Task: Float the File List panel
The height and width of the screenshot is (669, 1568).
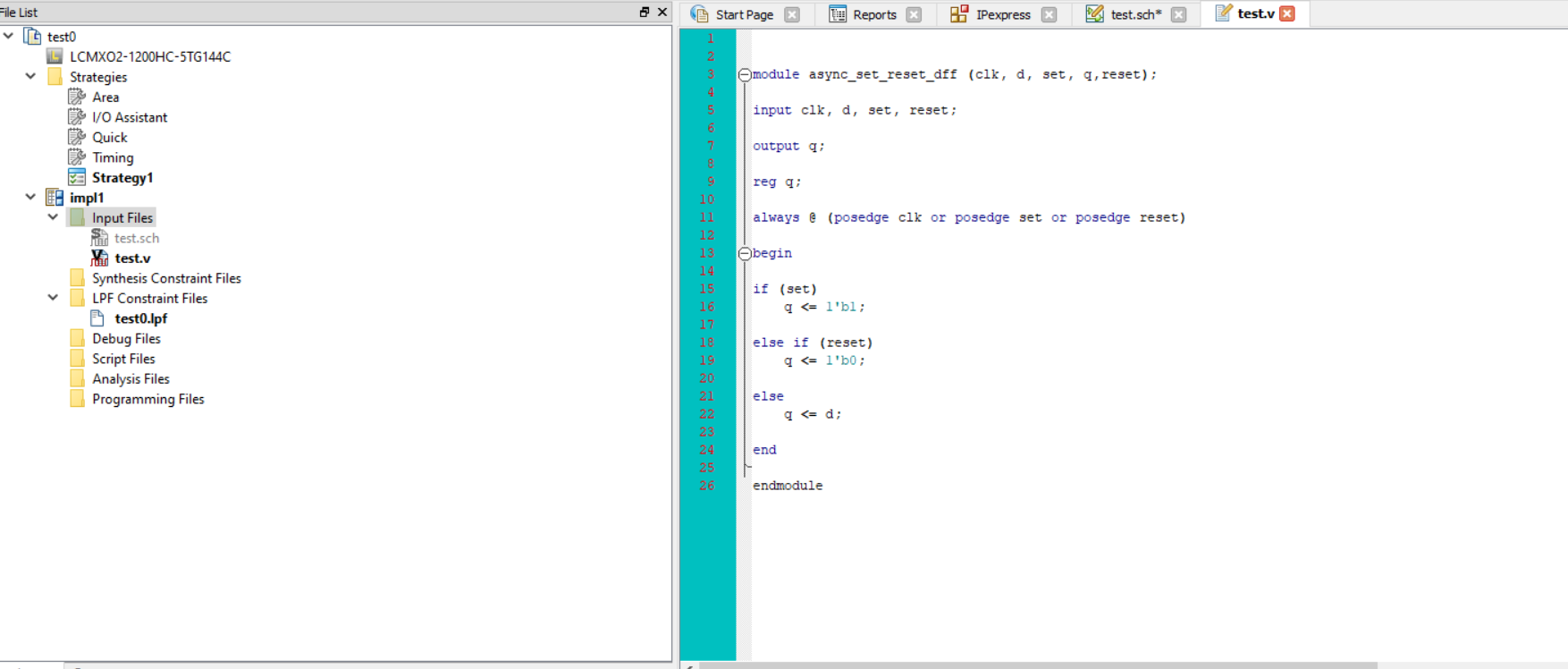Action: [645, 12]
